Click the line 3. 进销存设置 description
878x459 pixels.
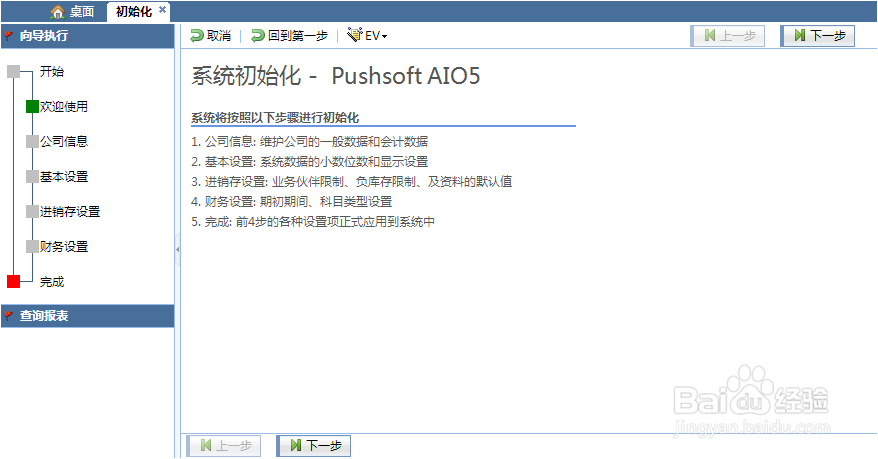(x=352, y=181)
